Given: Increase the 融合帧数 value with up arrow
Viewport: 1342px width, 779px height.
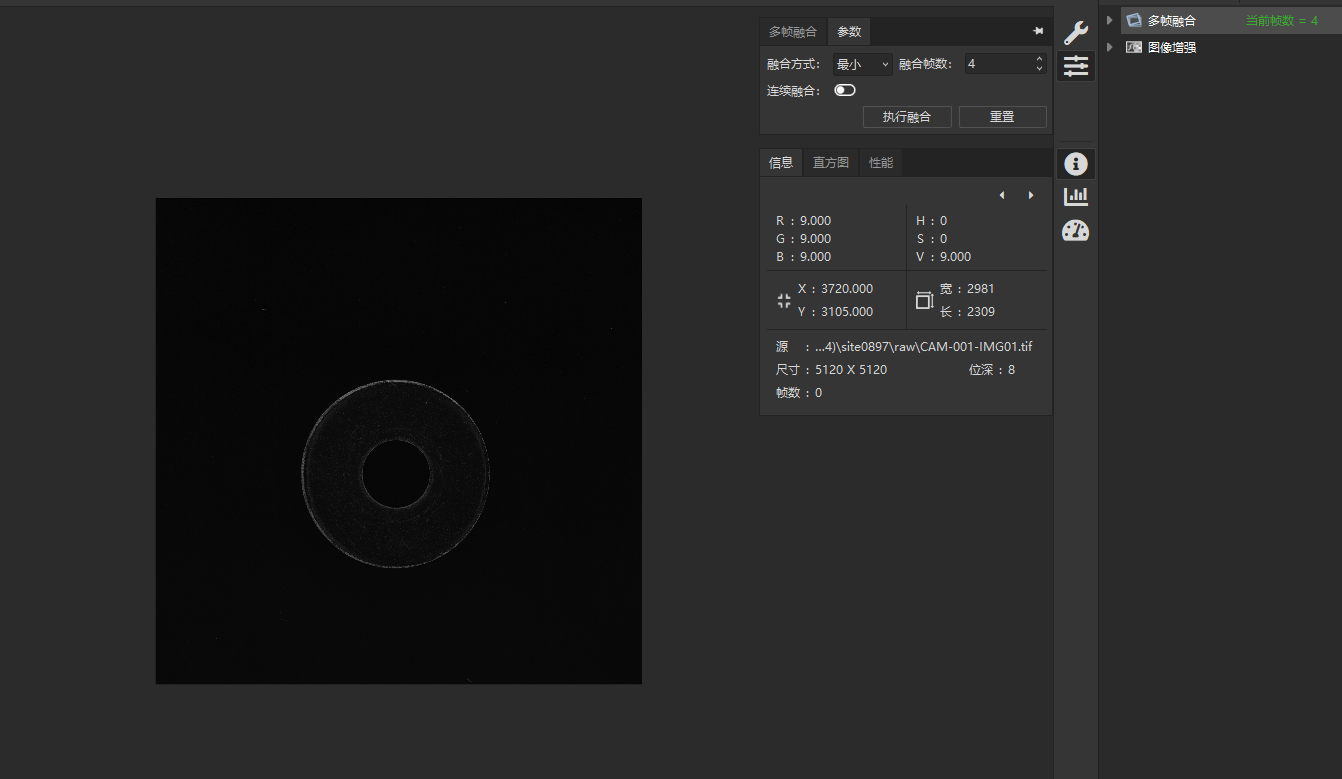Looking at the screenshot, I should pos(1039,59).
